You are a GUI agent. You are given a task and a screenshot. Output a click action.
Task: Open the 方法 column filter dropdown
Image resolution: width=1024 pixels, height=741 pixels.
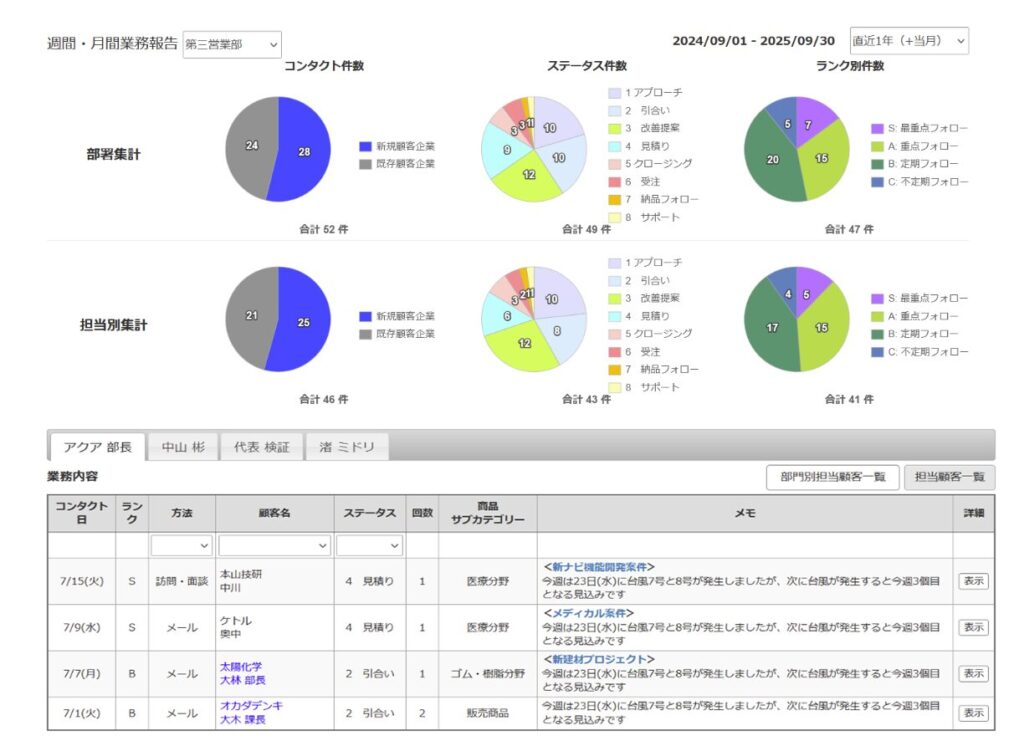181,545
